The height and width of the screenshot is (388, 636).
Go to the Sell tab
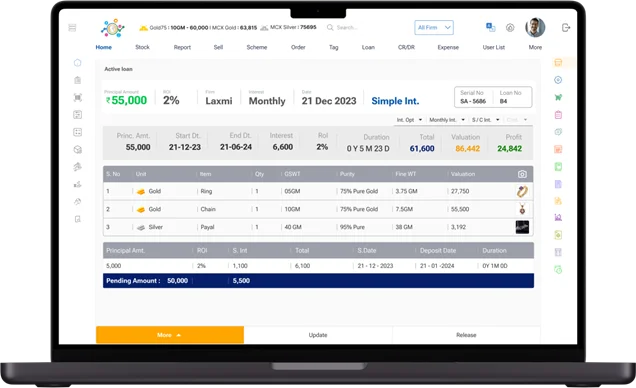[x=218, y=47]
